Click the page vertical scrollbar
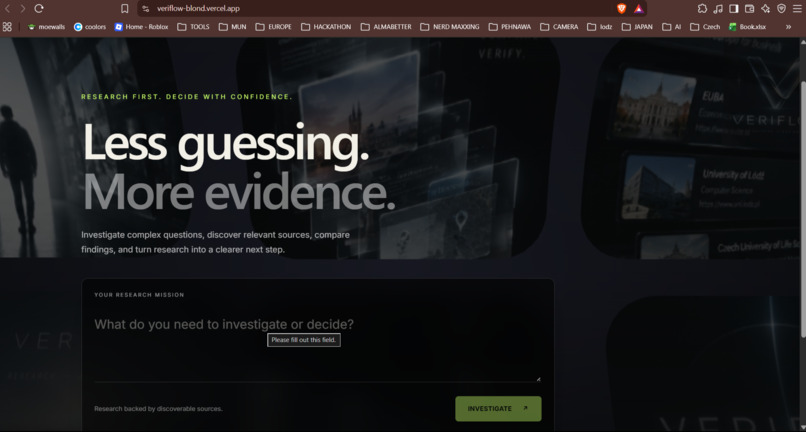806x432 pixels. click(803, 210)
